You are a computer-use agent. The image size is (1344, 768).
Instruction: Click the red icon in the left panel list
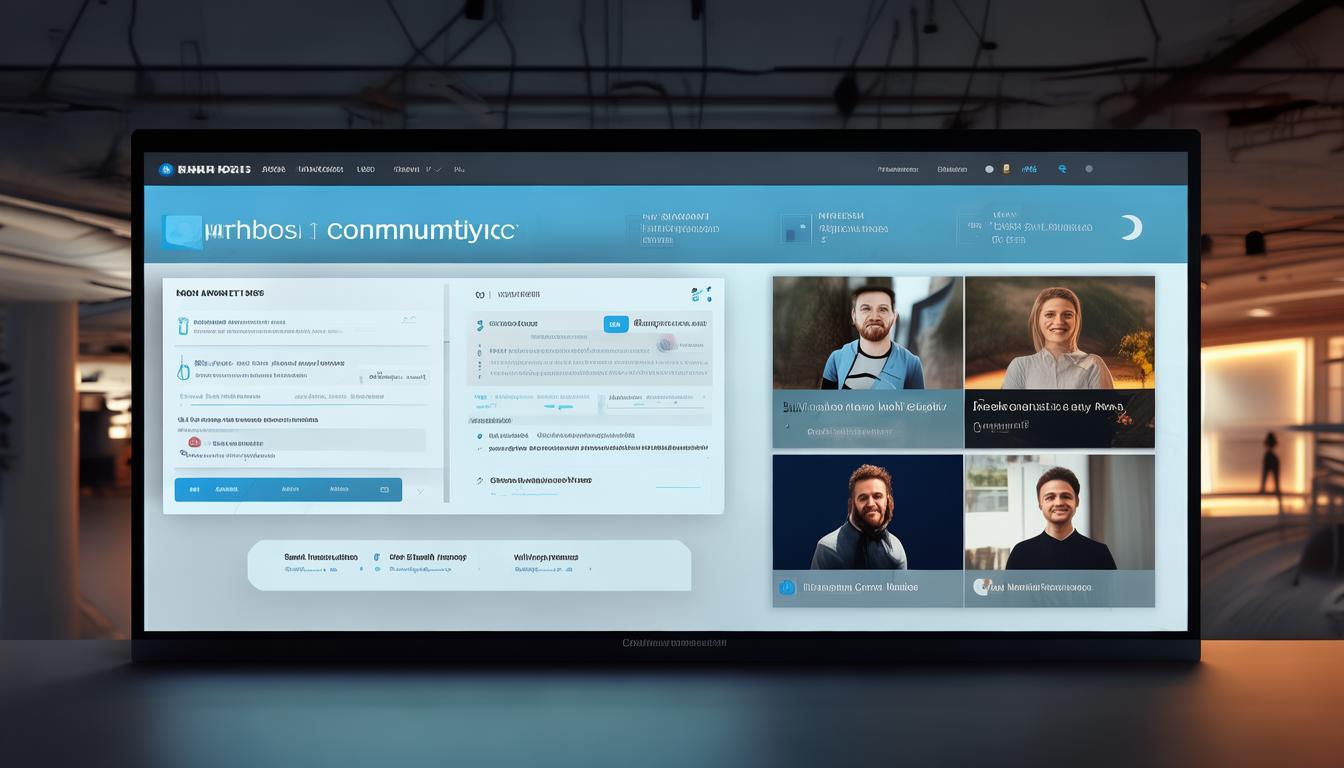[x=194, y=442]
